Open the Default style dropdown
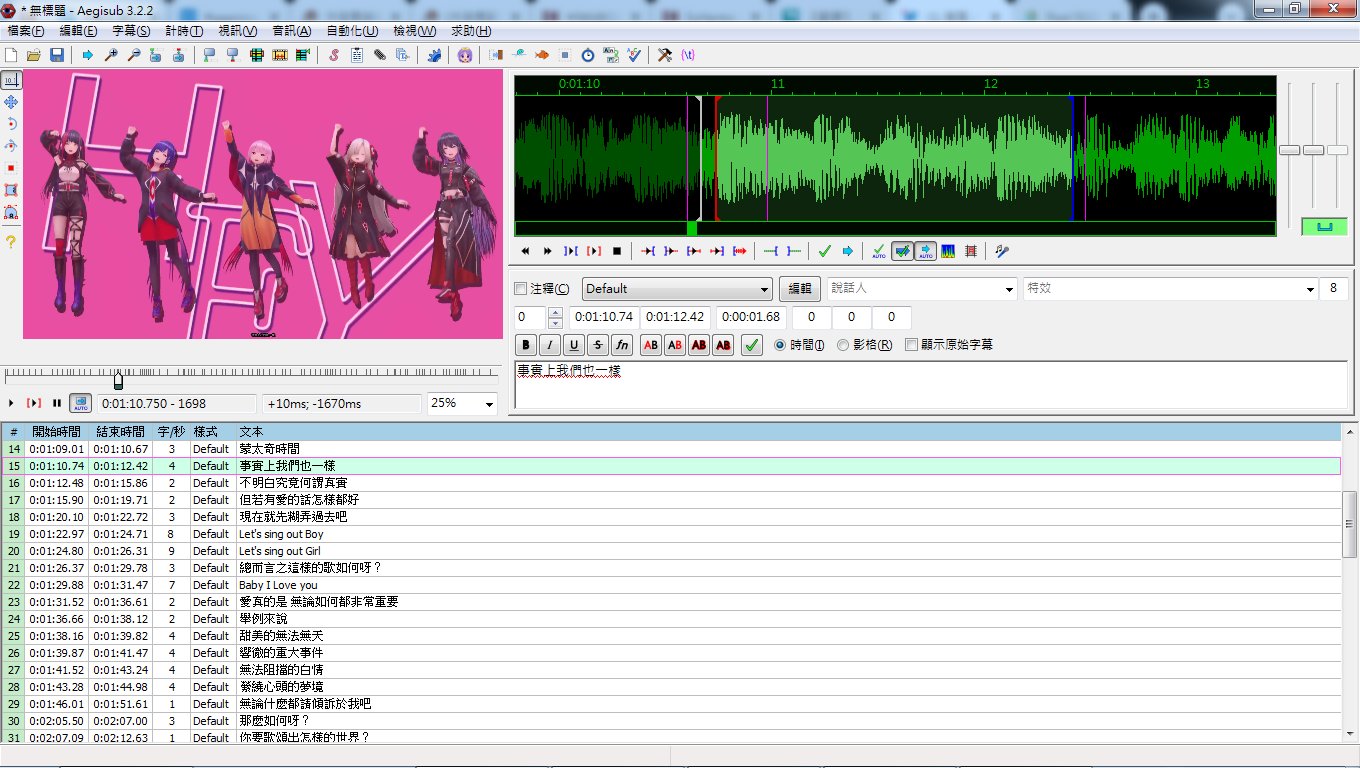This screenshot has height=768, width=1360. 677,289
